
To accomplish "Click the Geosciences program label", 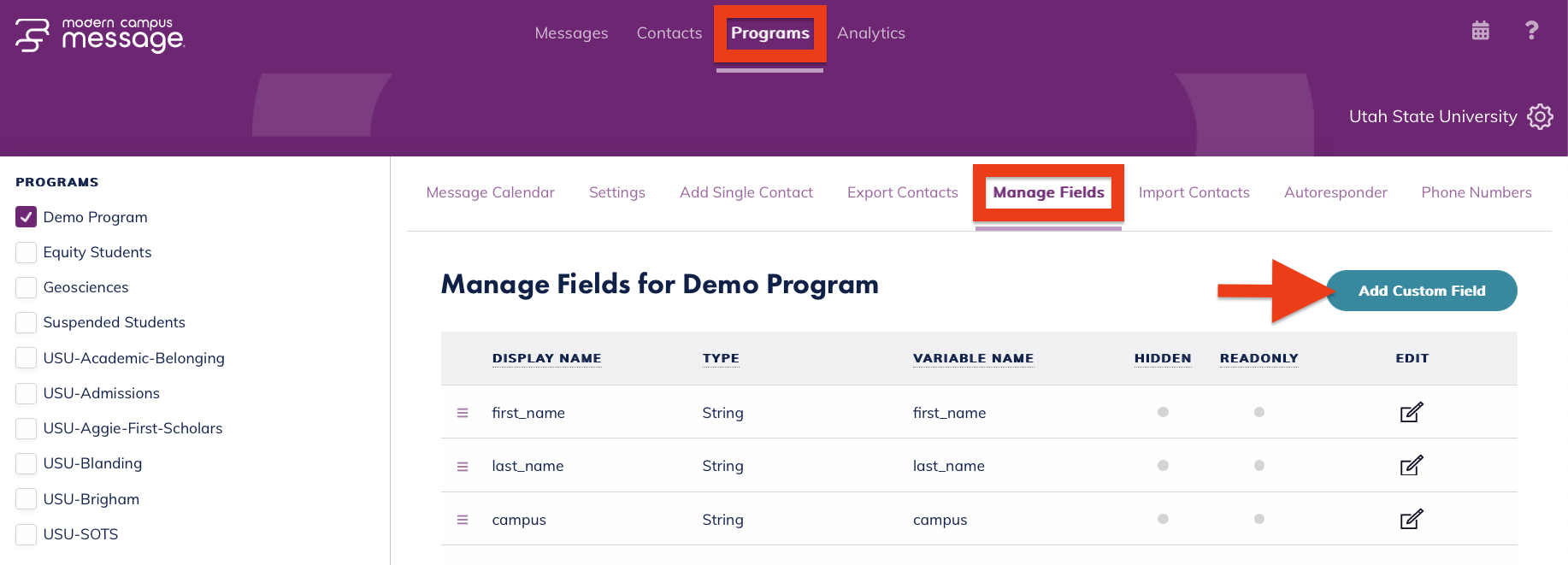I will coord(86,287).
